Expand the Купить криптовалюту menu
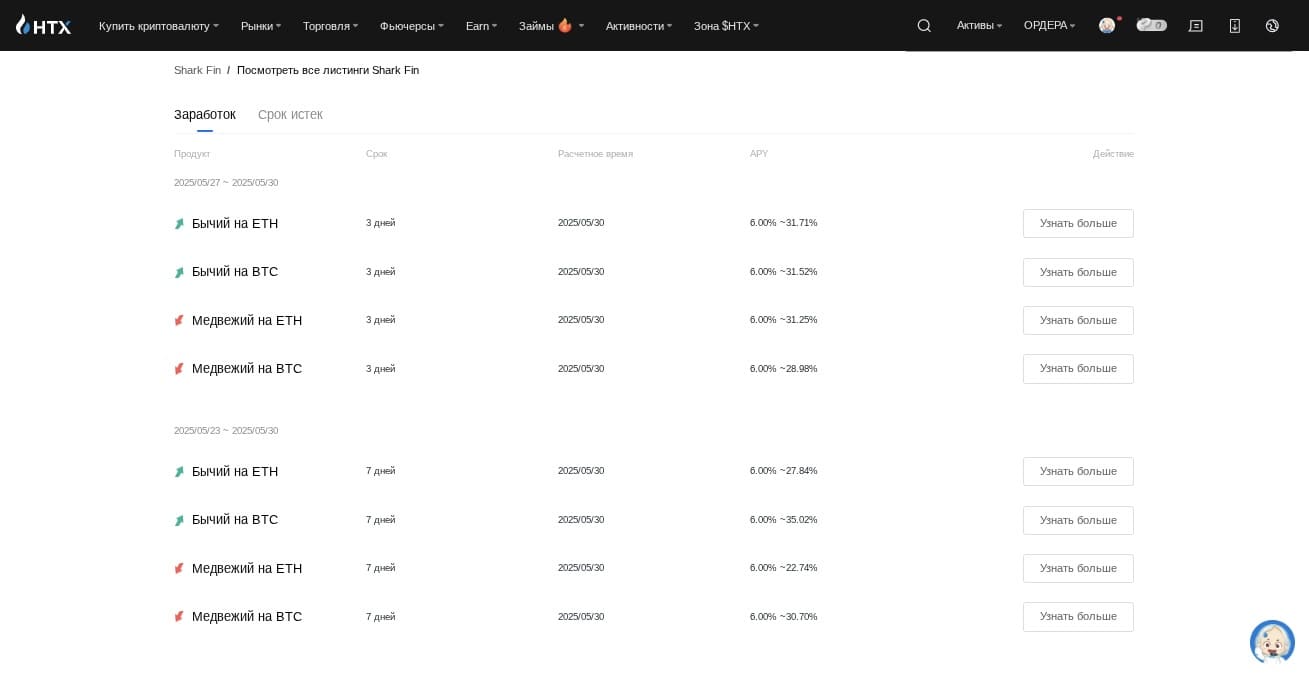Screen dimensions: 1309x675 159,26
